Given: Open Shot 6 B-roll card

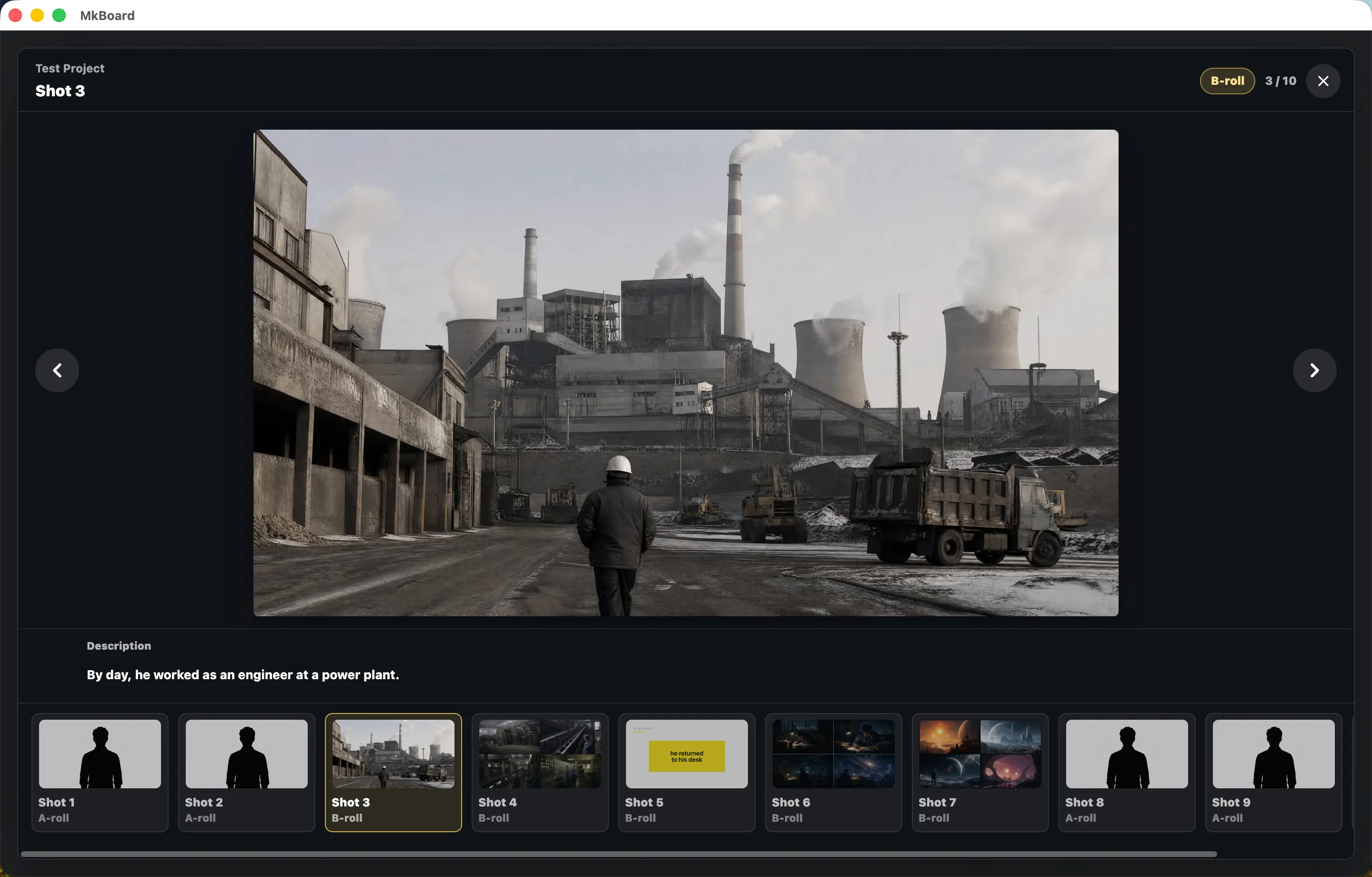Looking at the screenshot, I should pos(834,772).
